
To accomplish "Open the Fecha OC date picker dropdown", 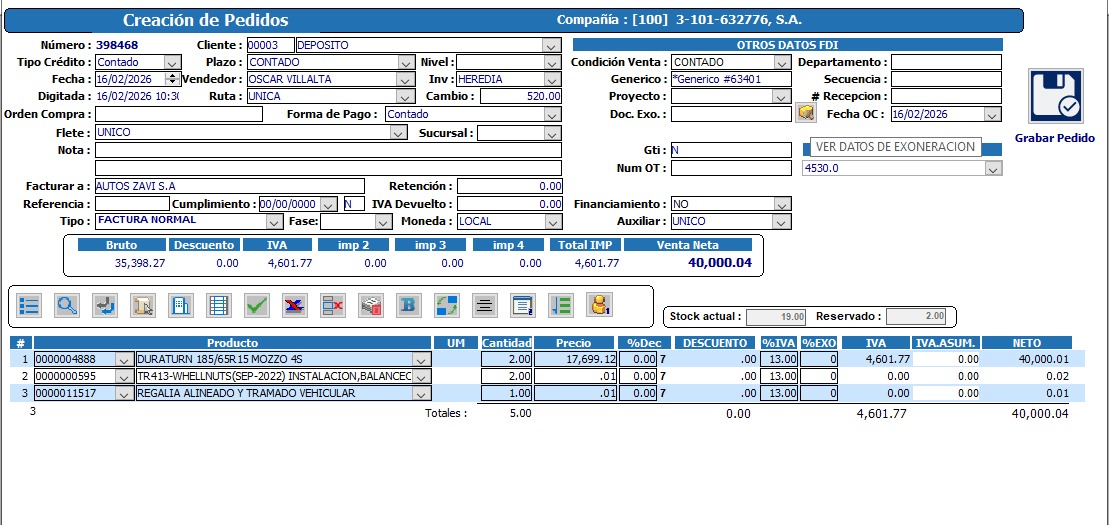I will click(993, 115).
